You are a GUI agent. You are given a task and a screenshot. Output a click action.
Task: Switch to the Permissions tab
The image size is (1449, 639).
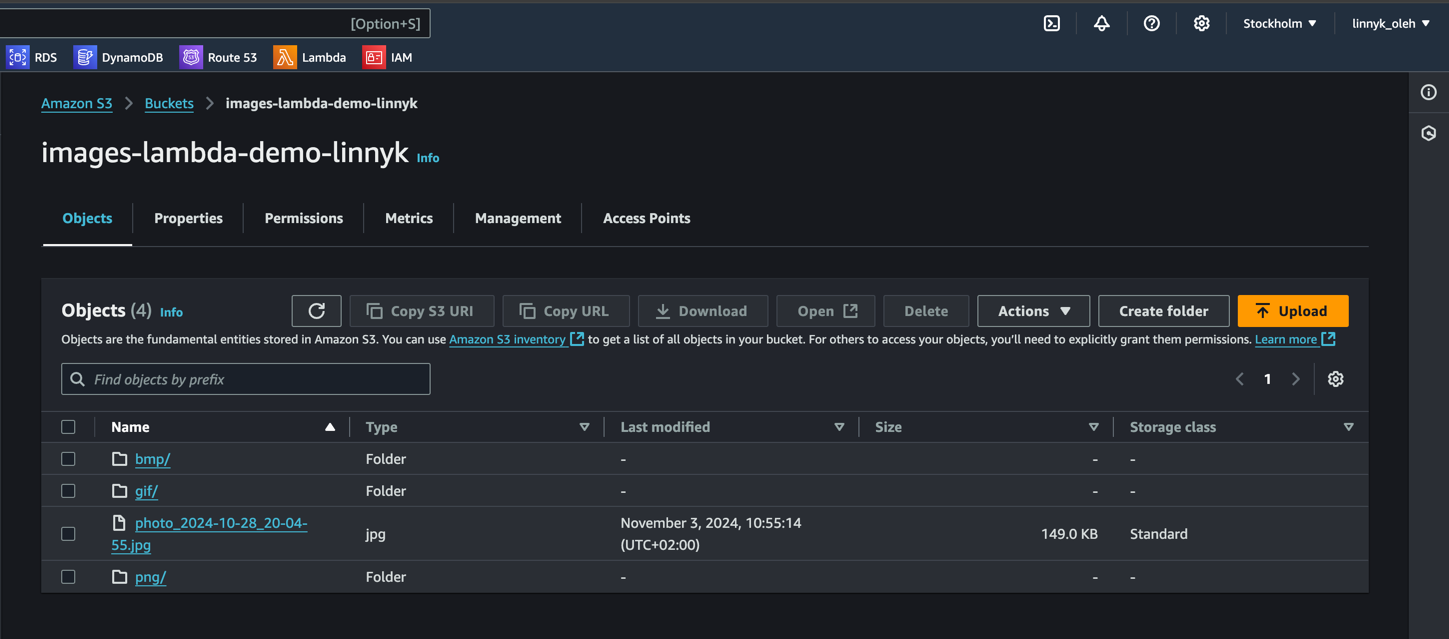click(304, 218)
